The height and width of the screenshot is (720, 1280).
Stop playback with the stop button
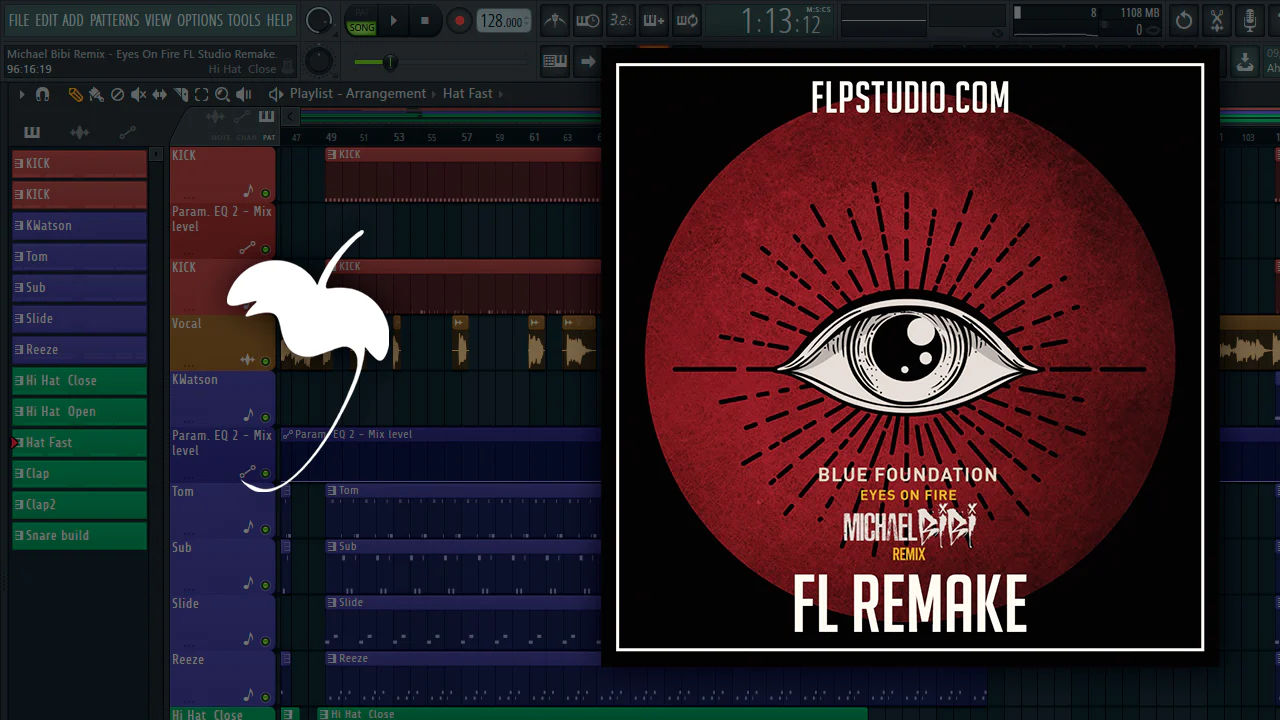tap(425, 20)
